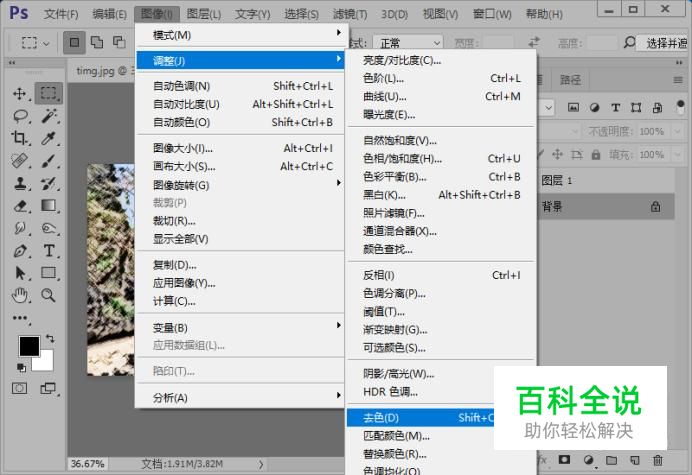Click the delete layer trash icon
Image resolution: width=692 pixels, height=475 pixels.
(x=658, y=460)
